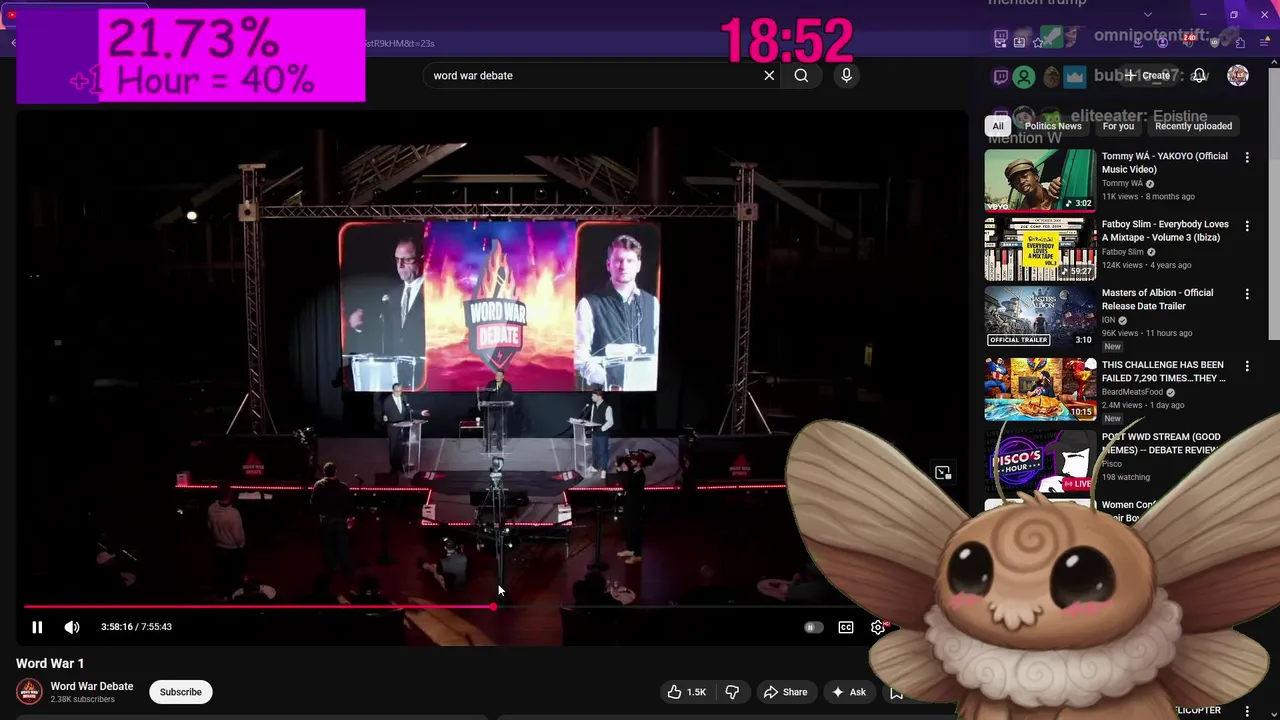Open the player settings gear
The height and width of the screenshot is (720, 1280).
pos(878,627)
